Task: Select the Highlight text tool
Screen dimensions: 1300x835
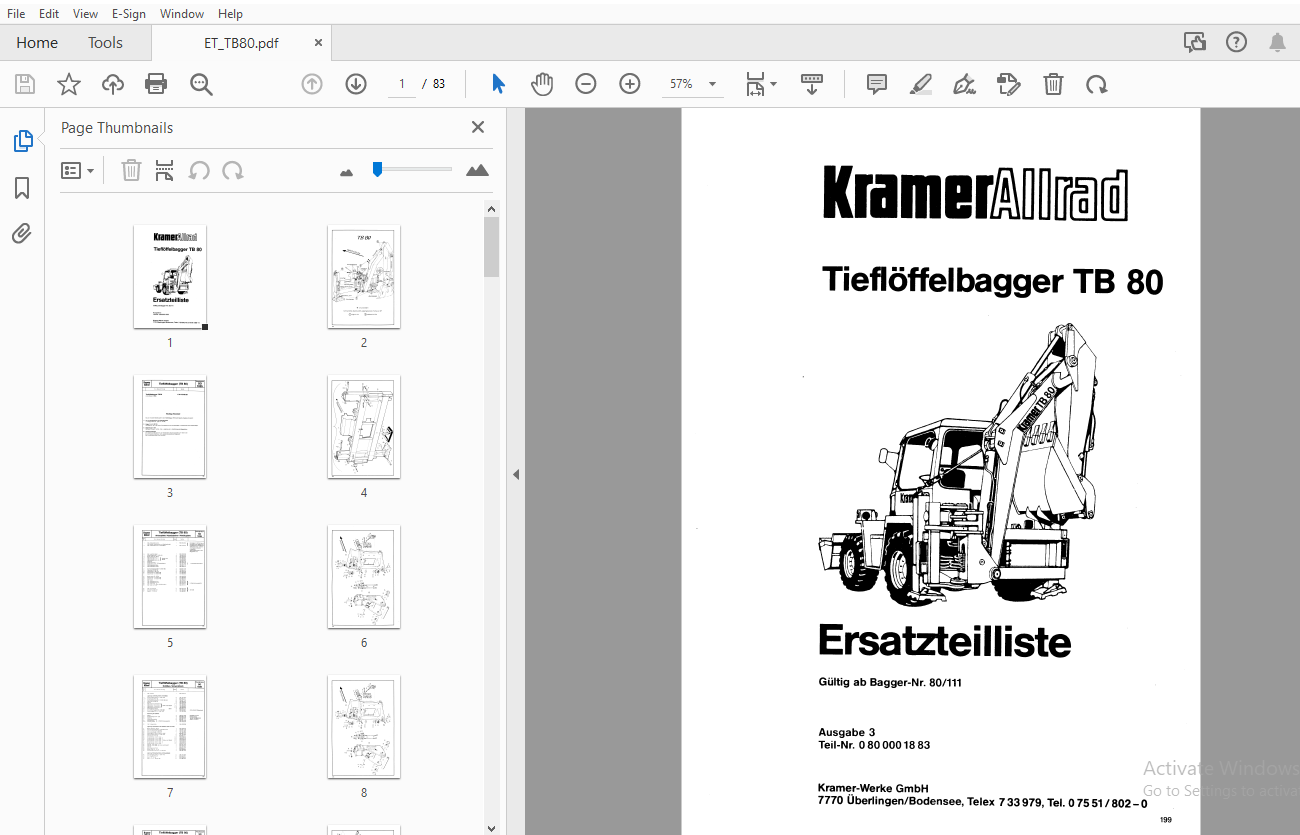Action: coord(920,84)
